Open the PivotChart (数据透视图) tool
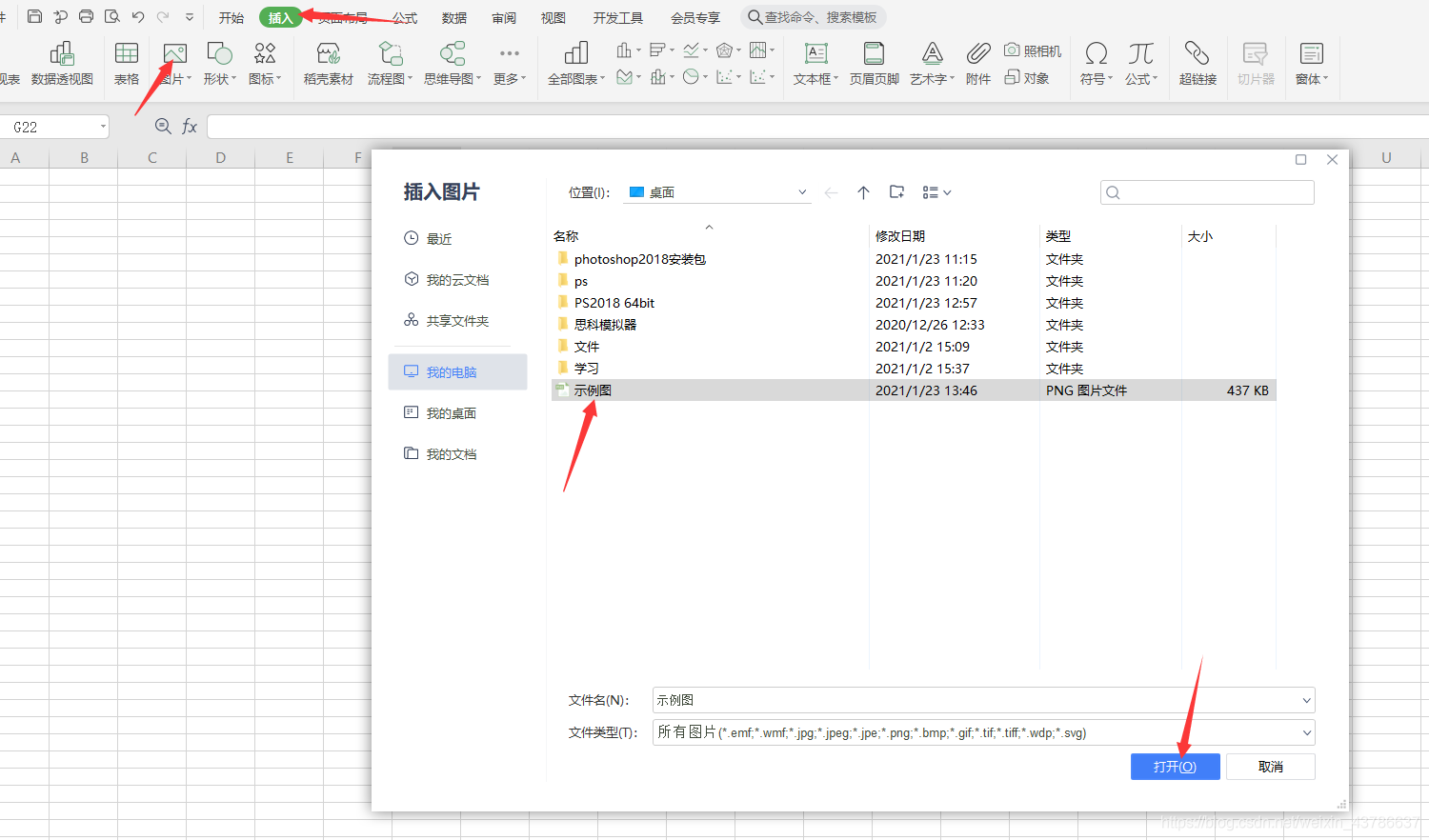 [x=62, y=64]
